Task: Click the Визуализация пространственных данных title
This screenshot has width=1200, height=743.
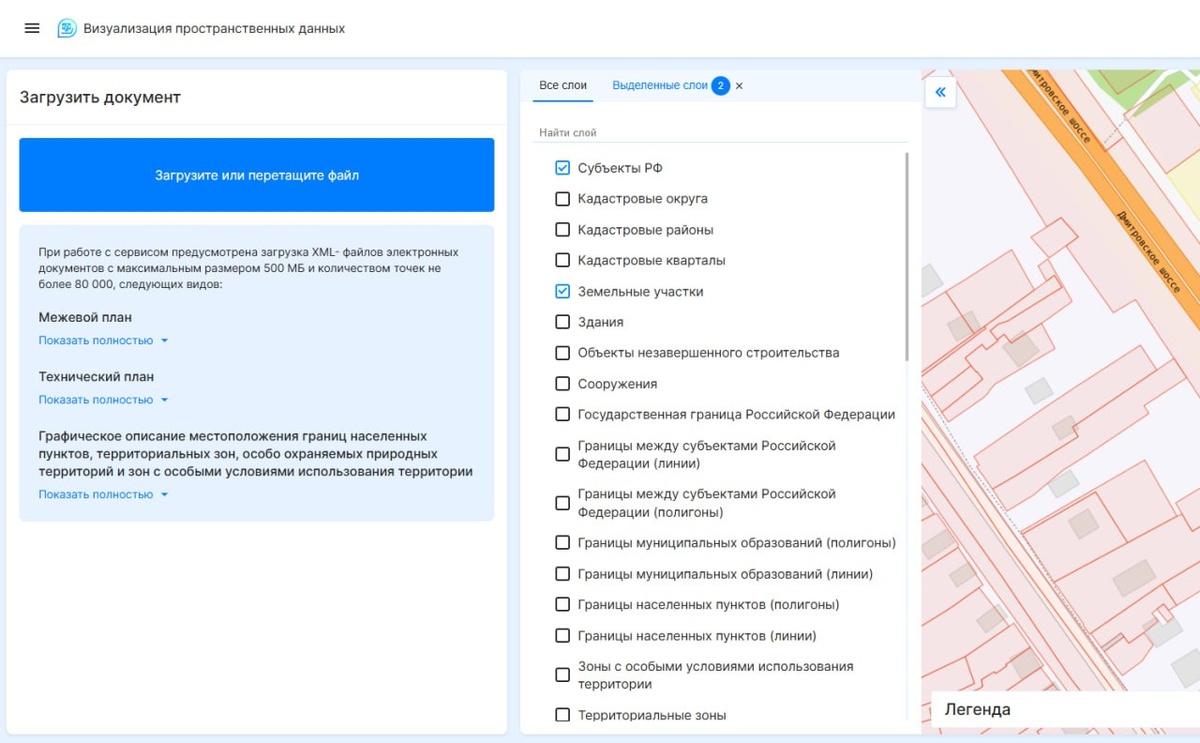Action: 214,29
